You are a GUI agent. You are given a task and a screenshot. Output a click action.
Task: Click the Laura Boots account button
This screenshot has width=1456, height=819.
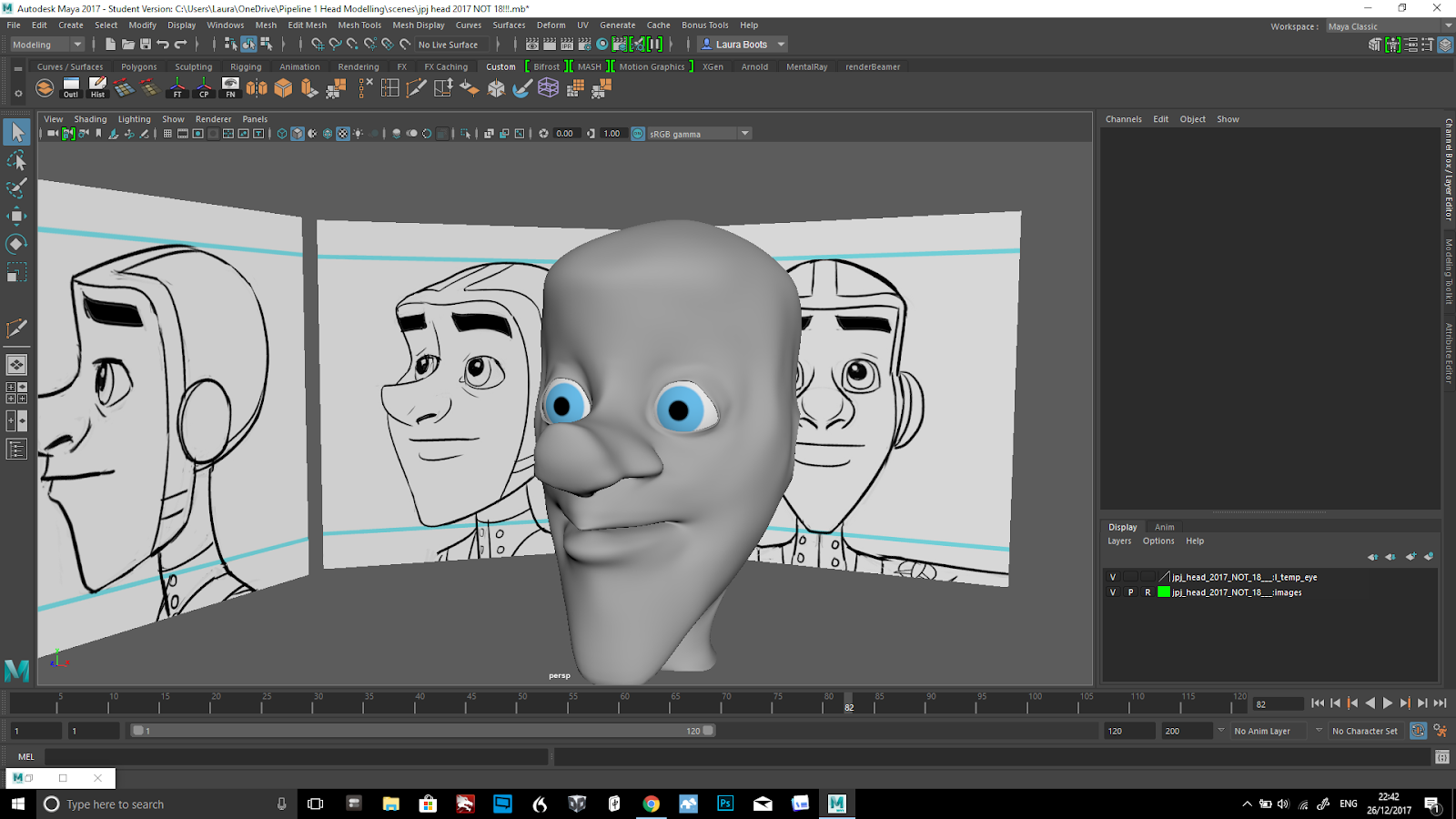click(x=742, y=45)
